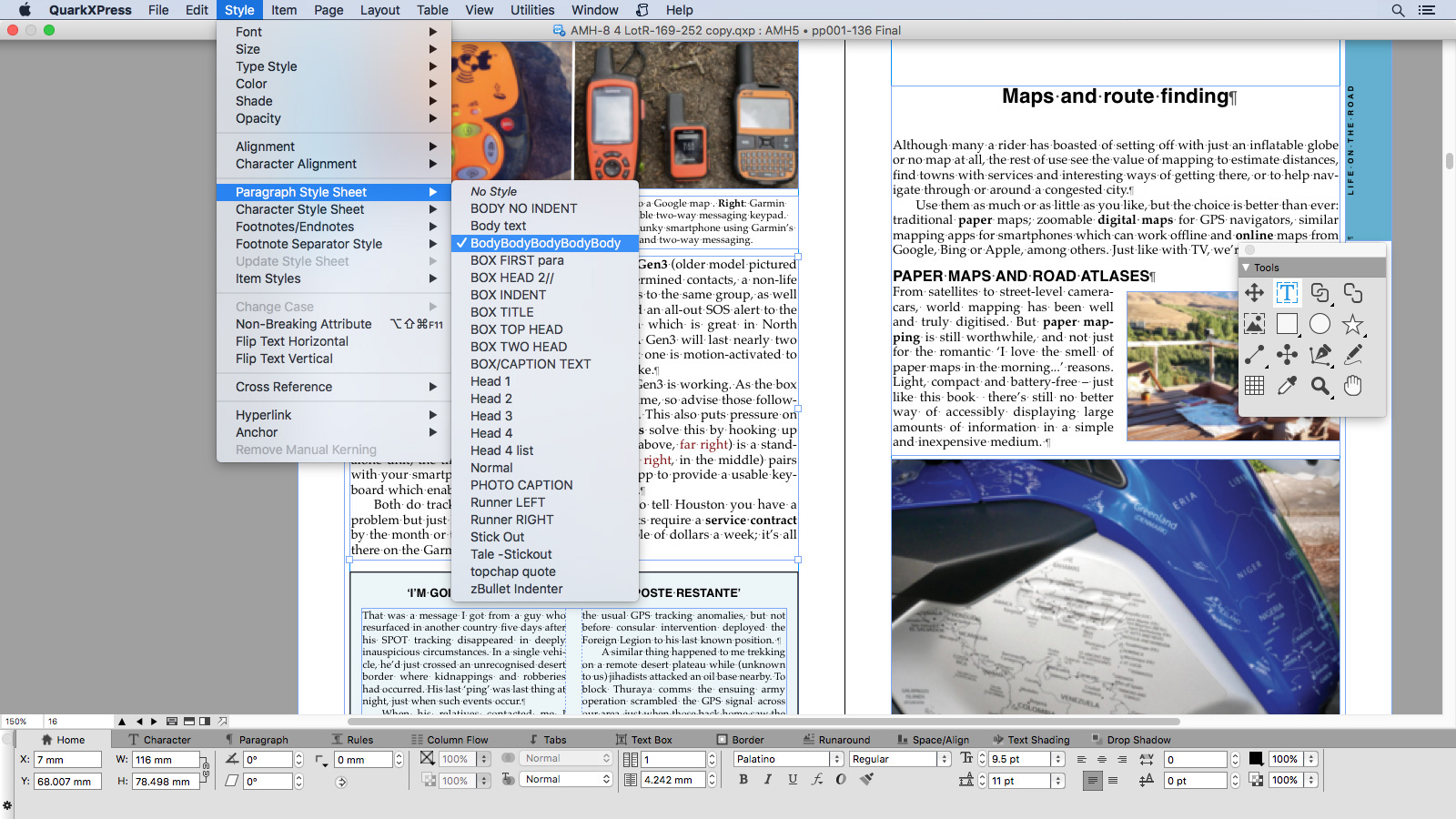Collapse the Tools palette disclosure triangle
Viewport: 1456px width, 819px height.
point(1246,268)
